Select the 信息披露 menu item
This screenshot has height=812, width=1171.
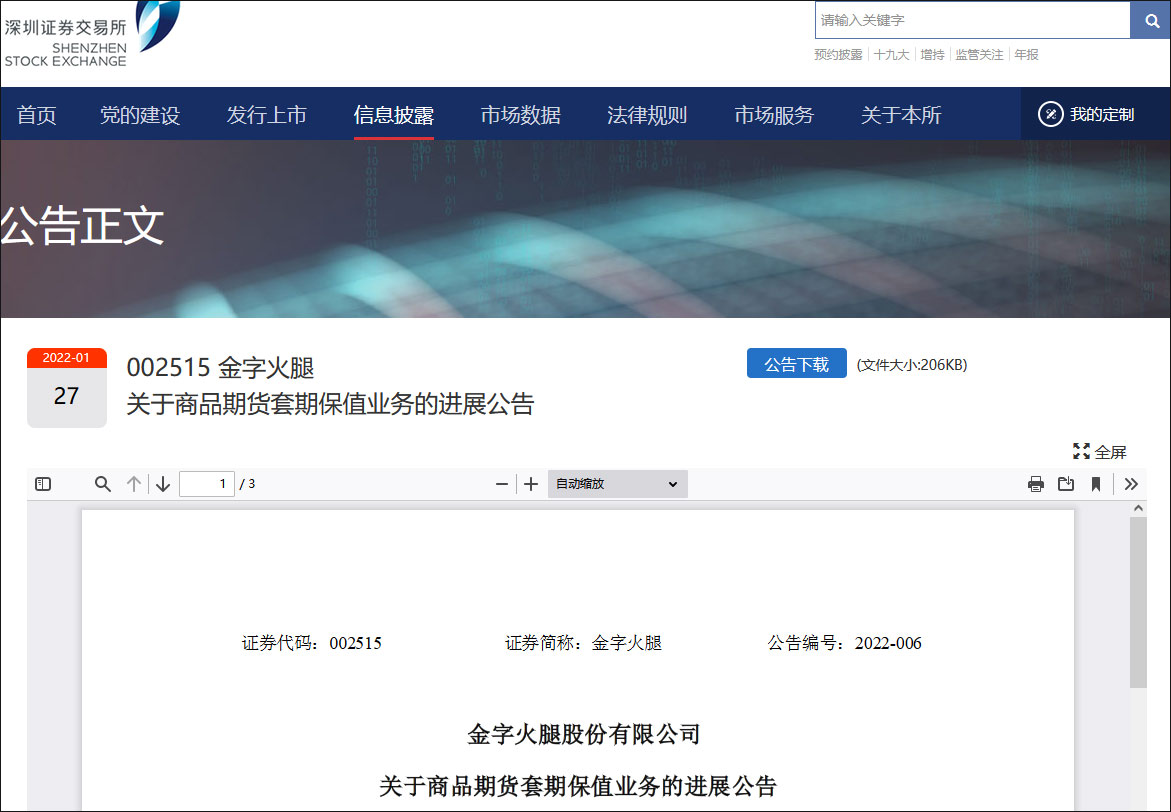(394, 115)
